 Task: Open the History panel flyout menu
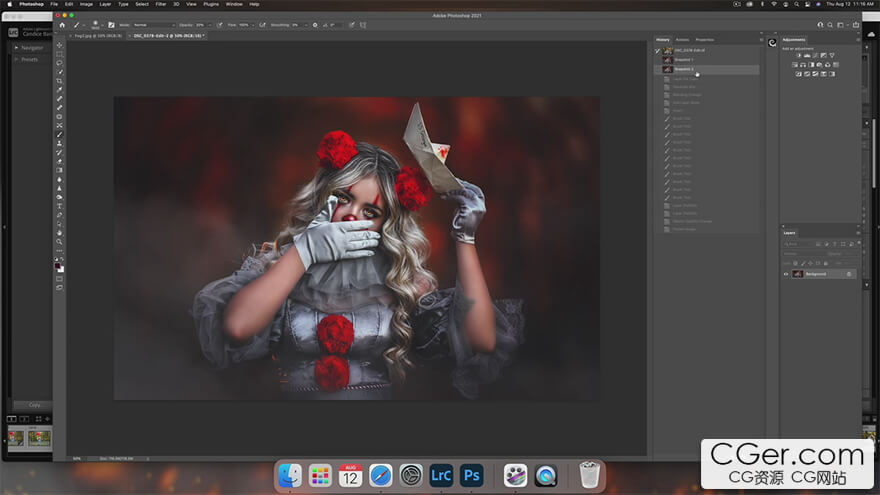761,40
